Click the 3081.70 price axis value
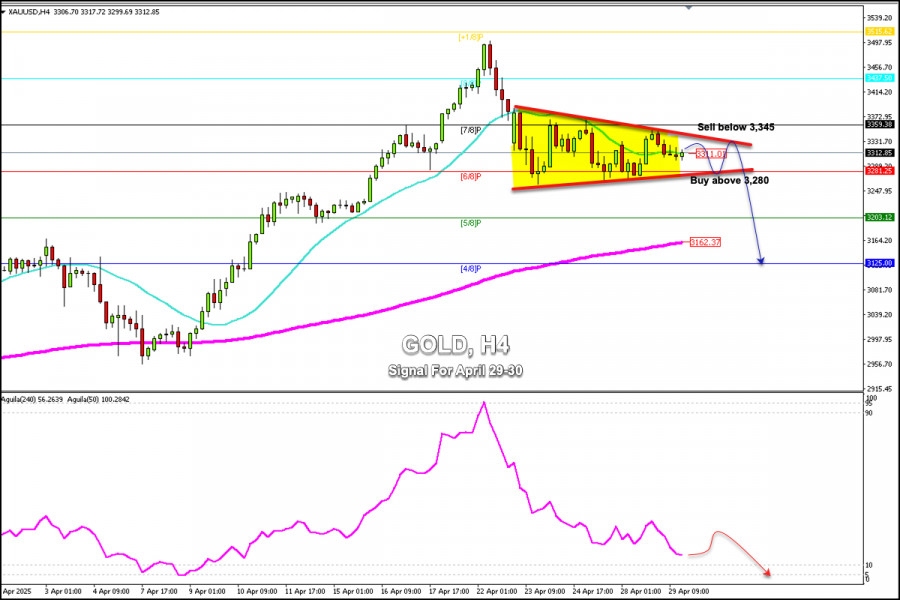The height and width of the screenshot is (600, 900). click(x=879, y=290)
